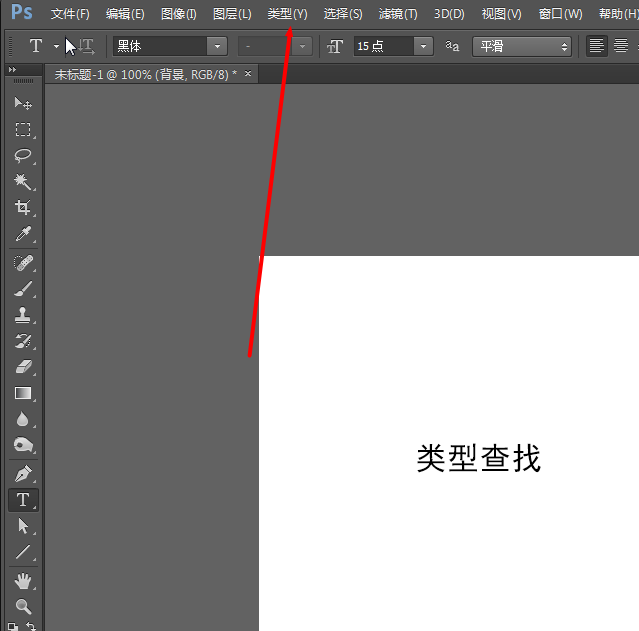Screen dimensions: 639x631
Task: Select the Sponge tool in toolbox
Action: 23,445
